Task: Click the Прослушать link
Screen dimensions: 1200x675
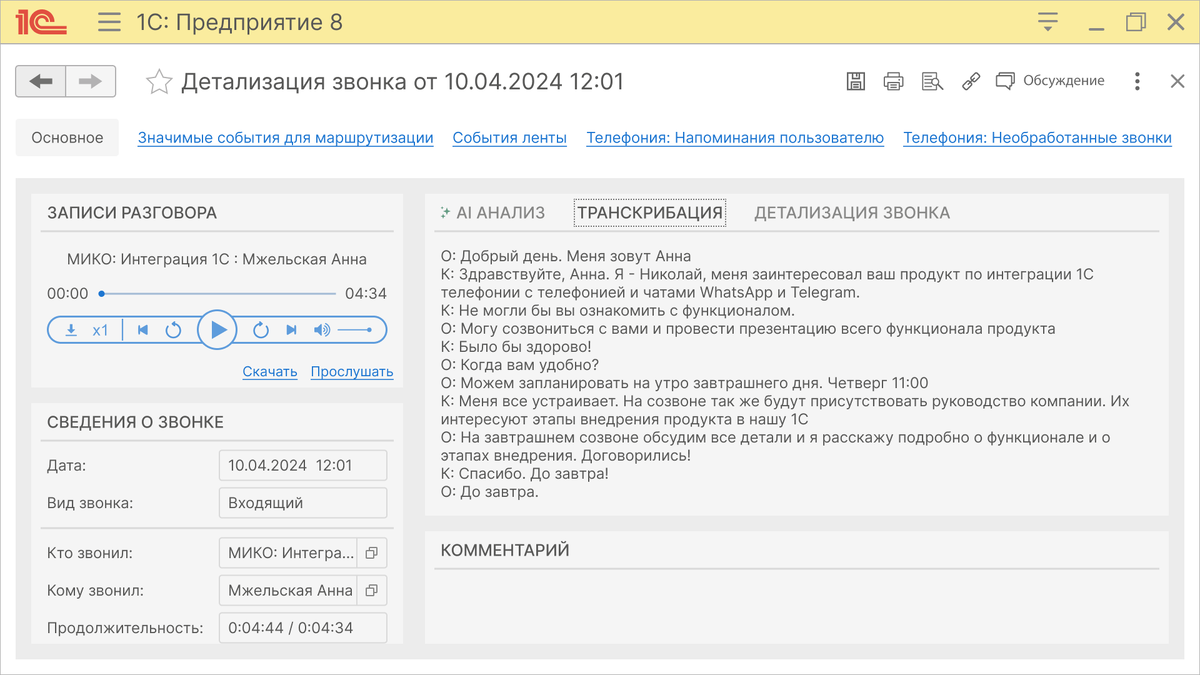Action: [352, 372]
